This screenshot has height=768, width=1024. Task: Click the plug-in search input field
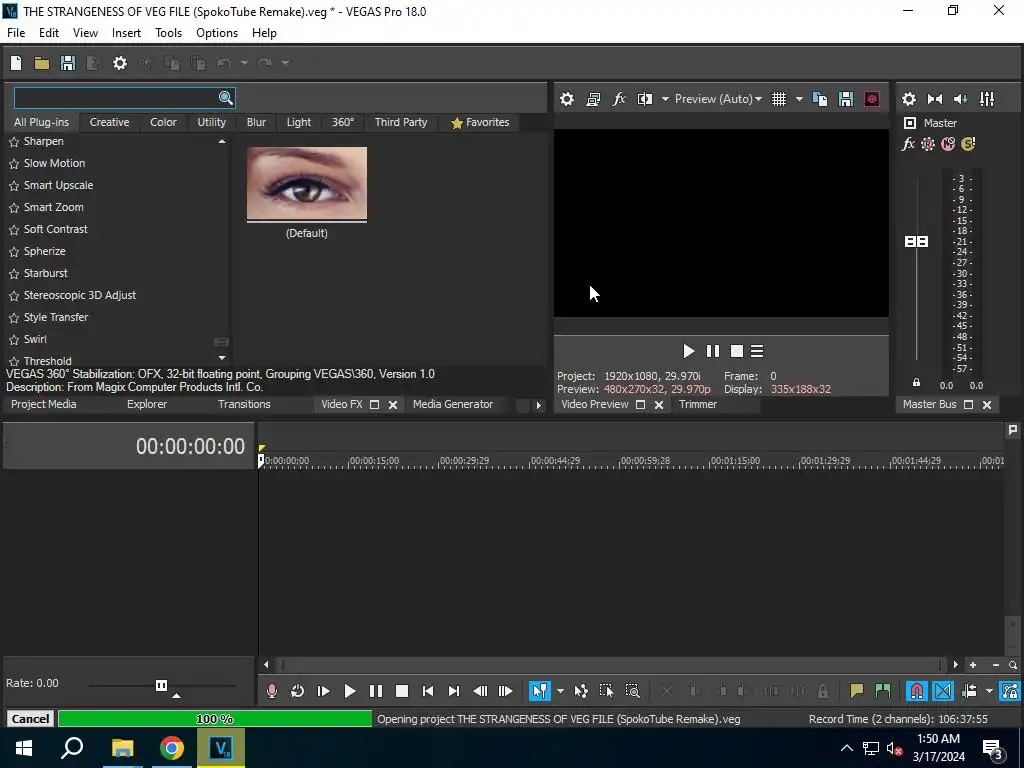pyautogui.click(x=116, y=98)
